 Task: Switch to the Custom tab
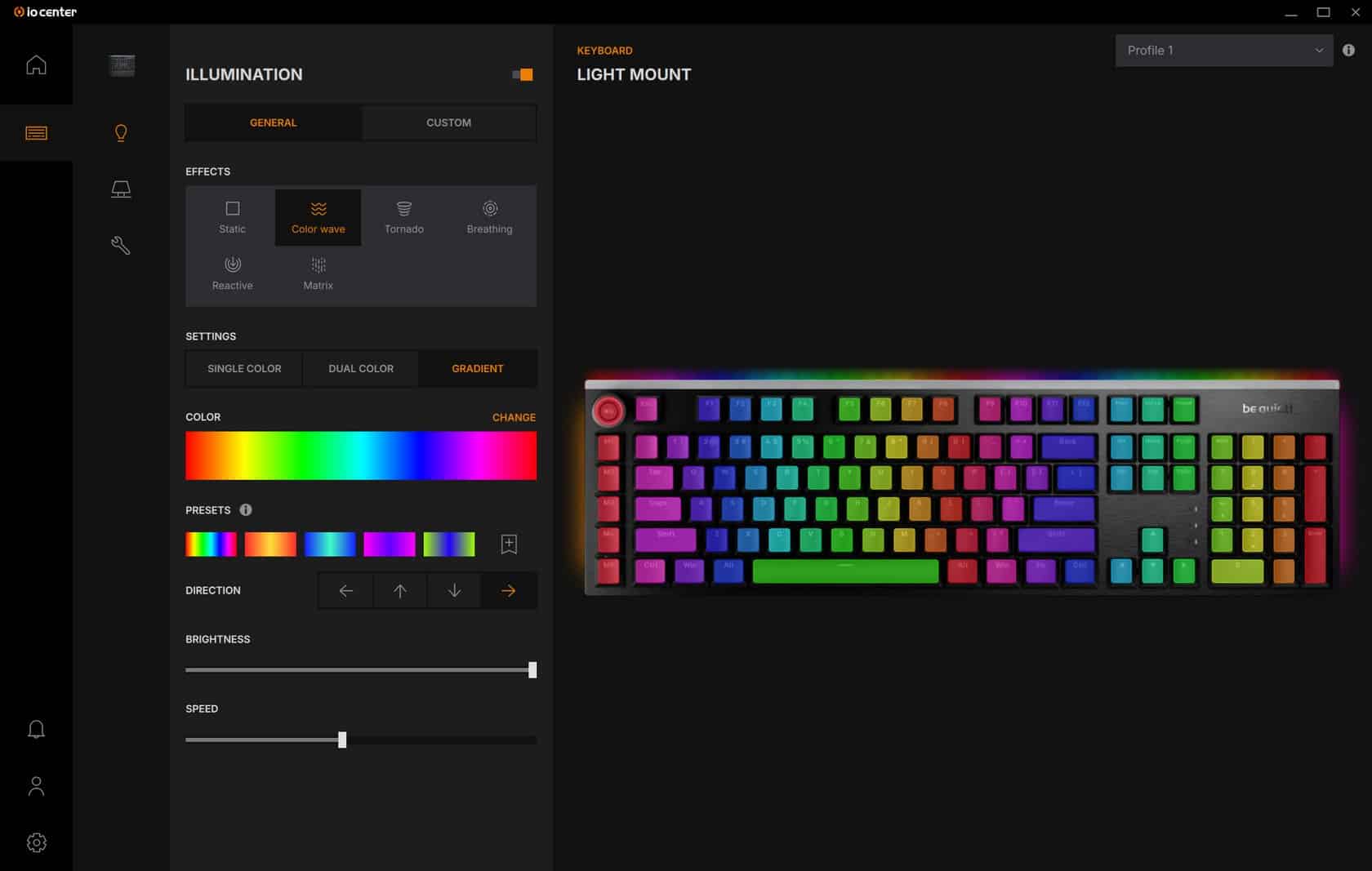[x=448, y=123]
